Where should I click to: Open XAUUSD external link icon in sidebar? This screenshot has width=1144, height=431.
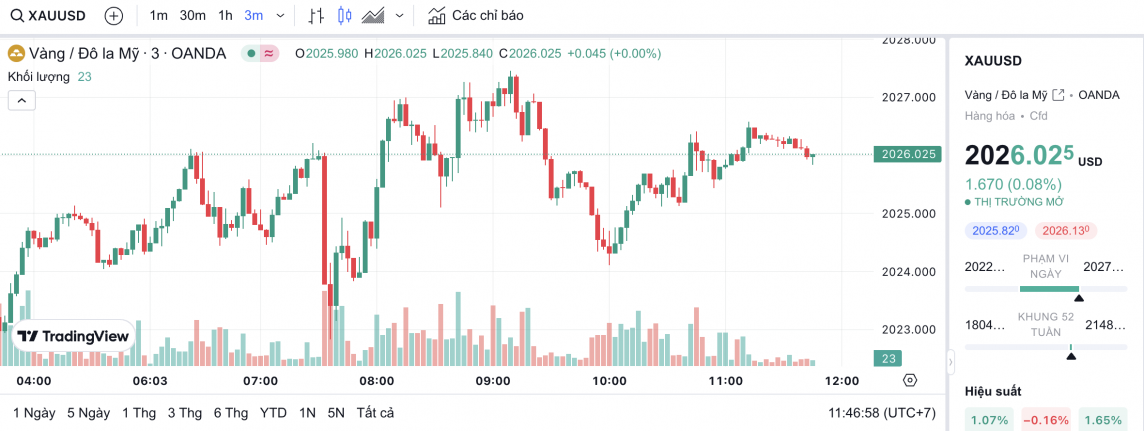tap(1058, 95)
